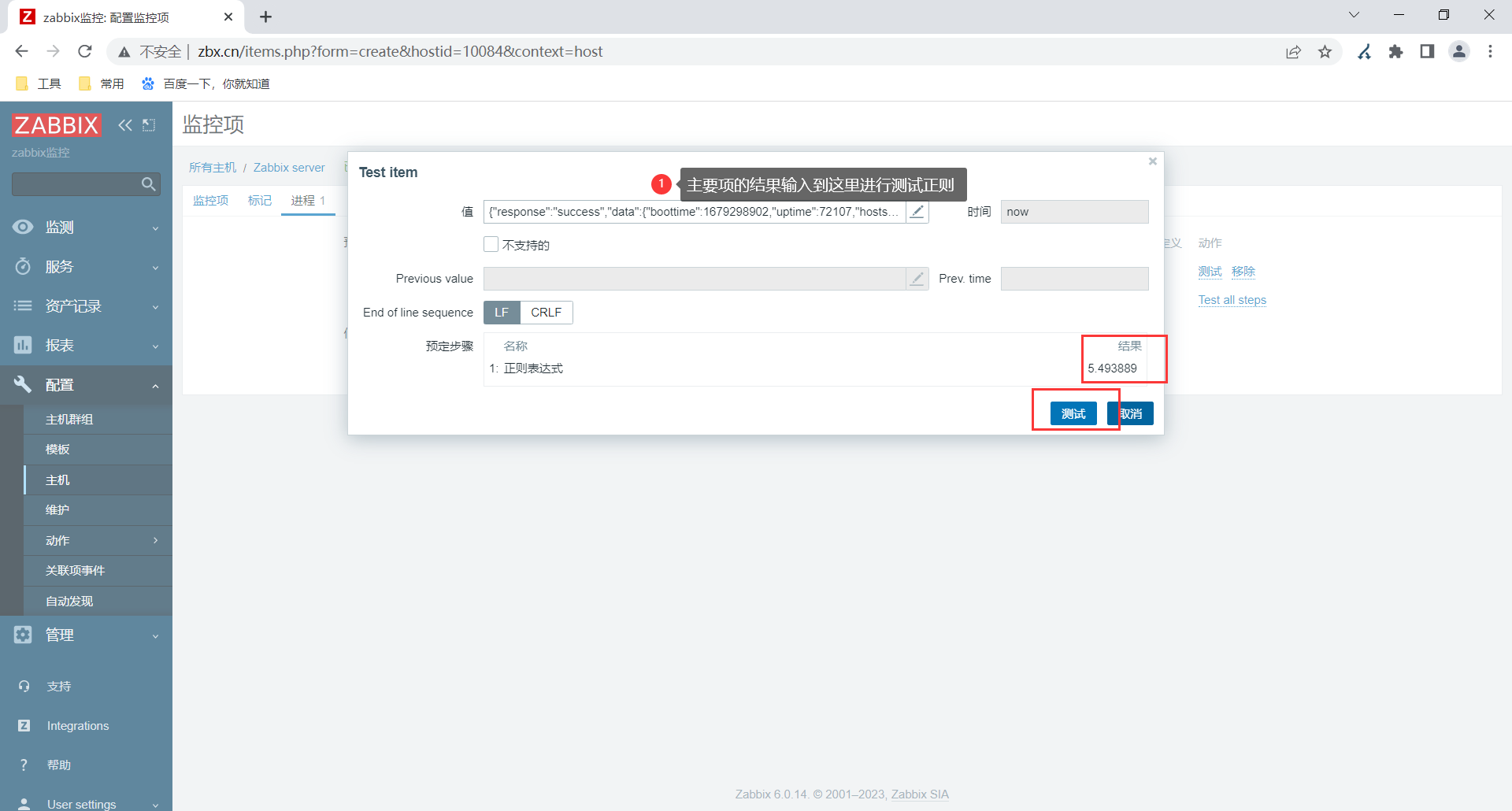
Task: Go back in browser history
Action: point(21,51)
